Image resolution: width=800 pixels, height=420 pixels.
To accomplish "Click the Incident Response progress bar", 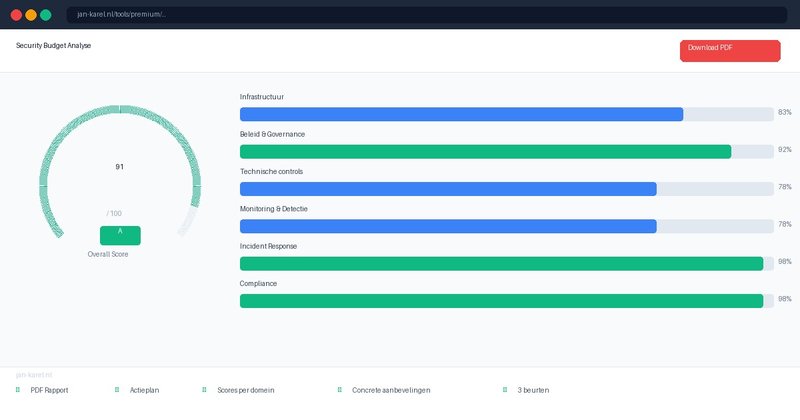I will click(x=506, y=264).
